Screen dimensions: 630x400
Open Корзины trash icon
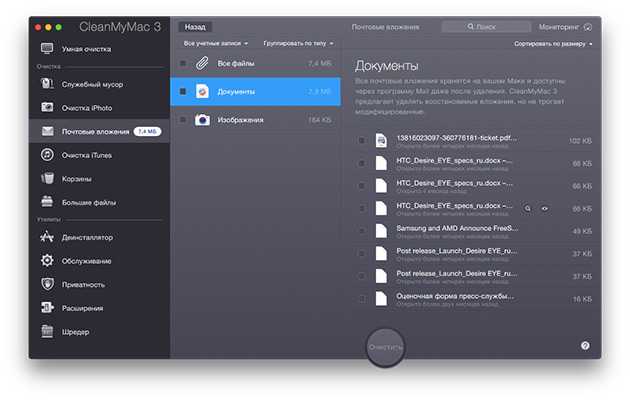47,178
